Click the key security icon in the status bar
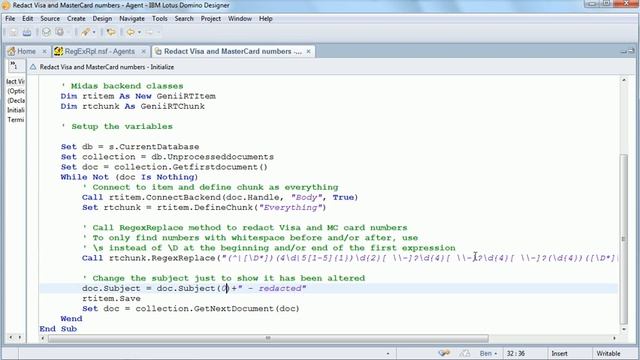Viewport: 640px width, 360px height. click(444, 353)
